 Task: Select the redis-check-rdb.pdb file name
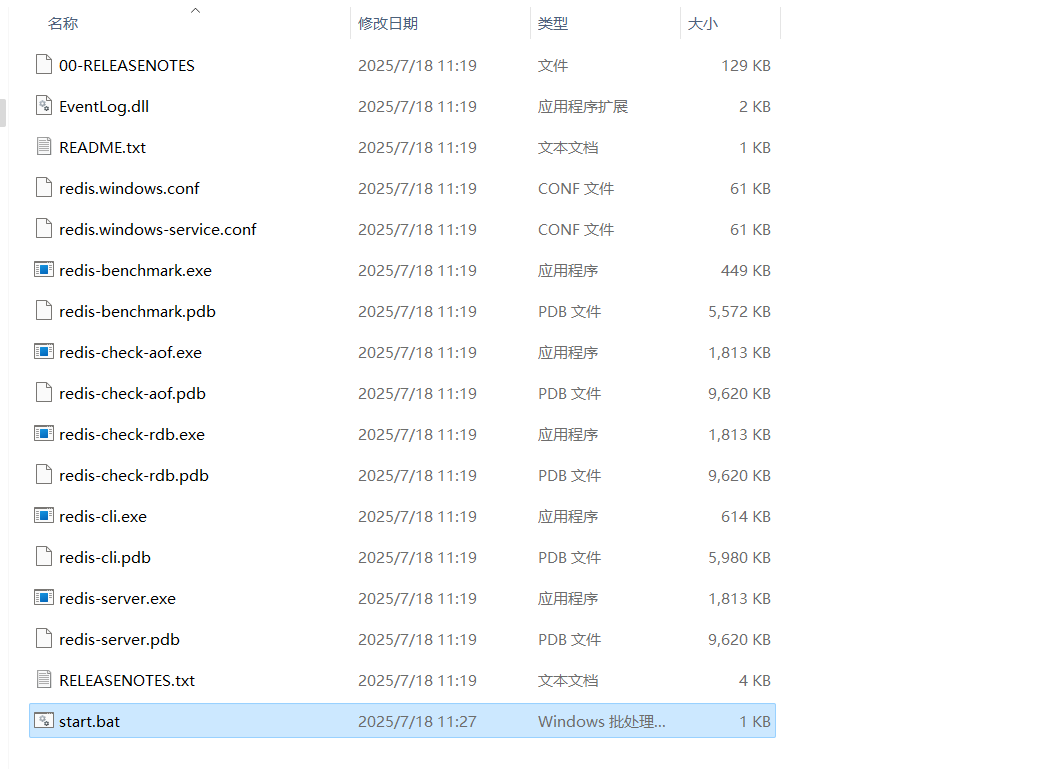coord(134,475)
